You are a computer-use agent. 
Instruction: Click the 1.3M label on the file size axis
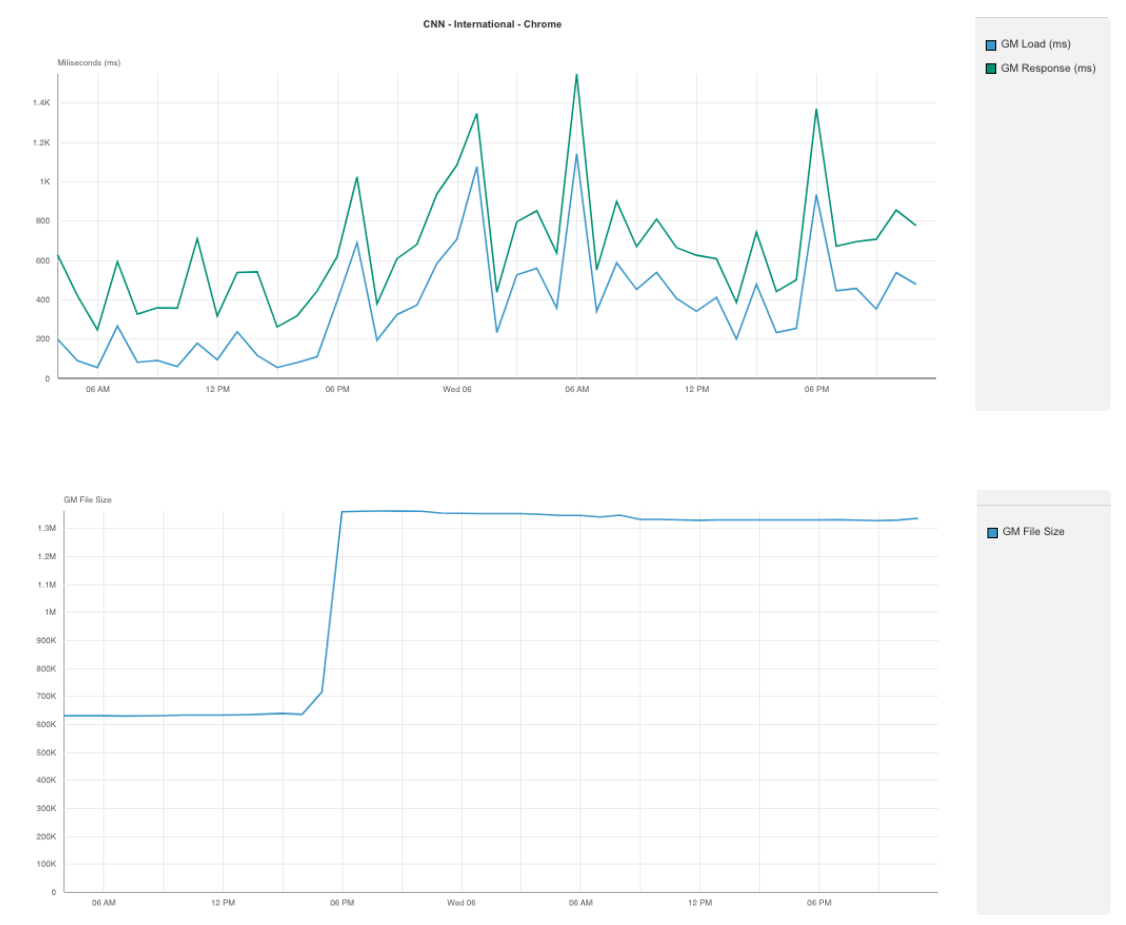[x=47, y=528]
